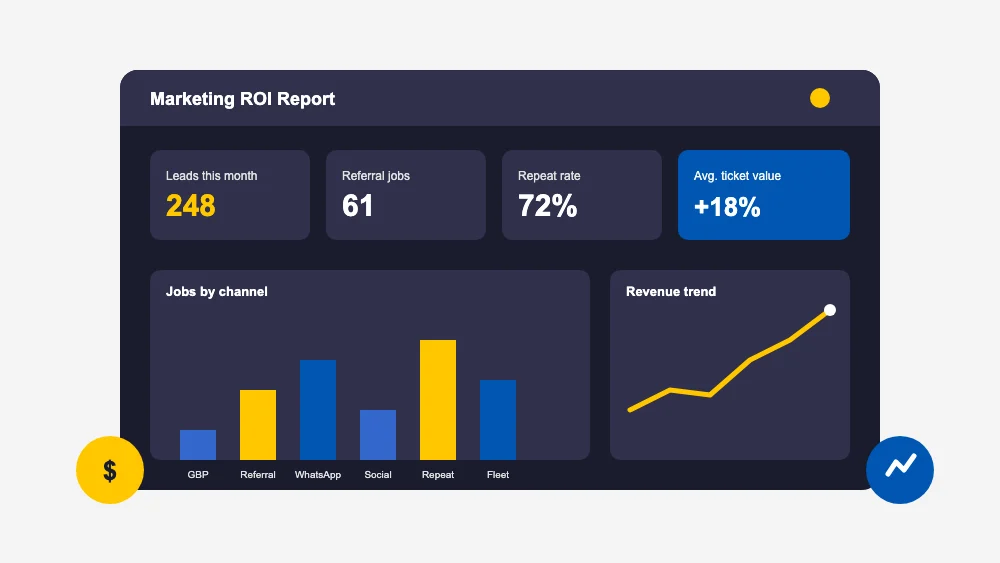This screenshot has height=563, width=1000.
Task: Click the value +18%
Action: coord(727,207)
